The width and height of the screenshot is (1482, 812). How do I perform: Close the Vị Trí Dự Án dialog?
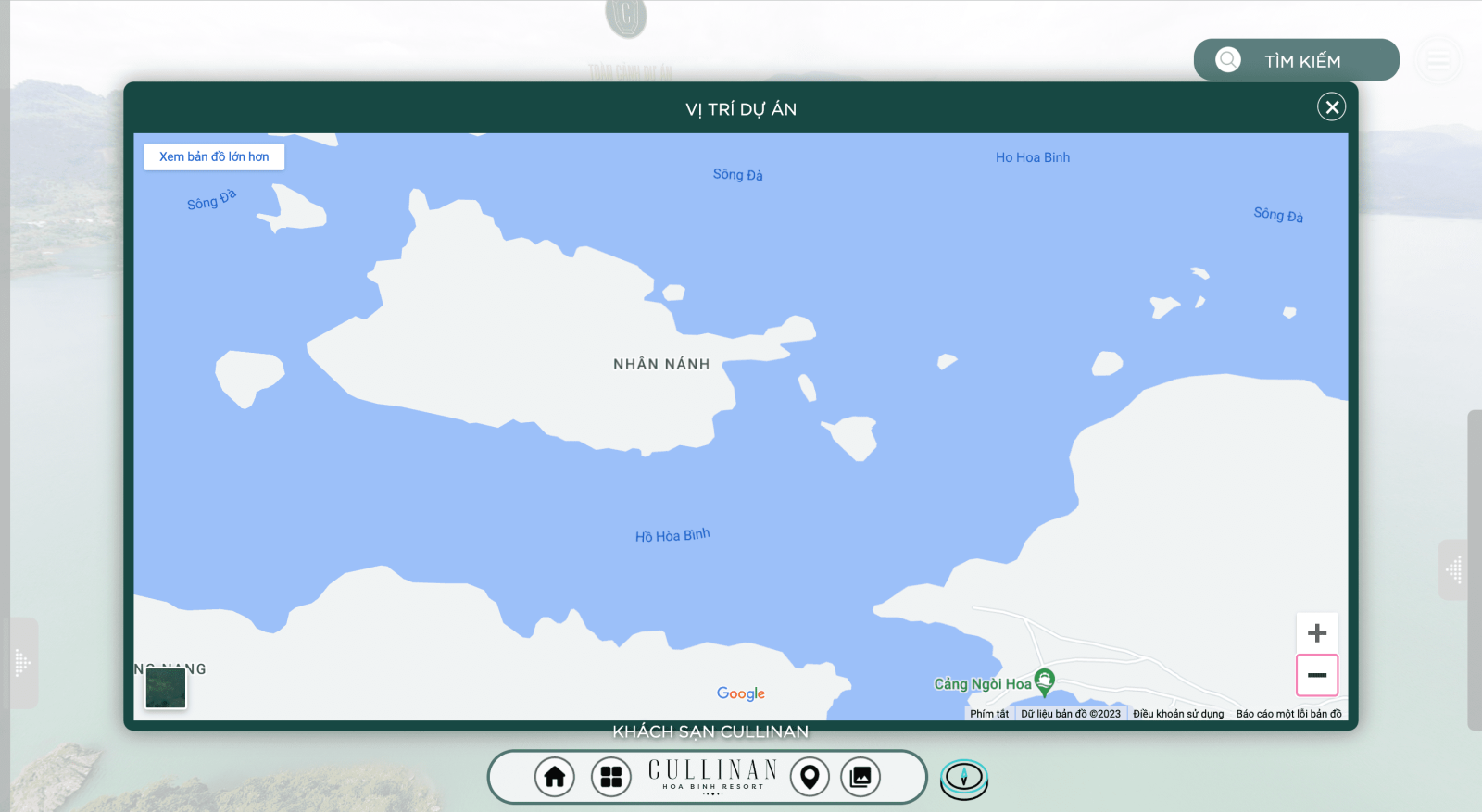[x=1332, y=107]
